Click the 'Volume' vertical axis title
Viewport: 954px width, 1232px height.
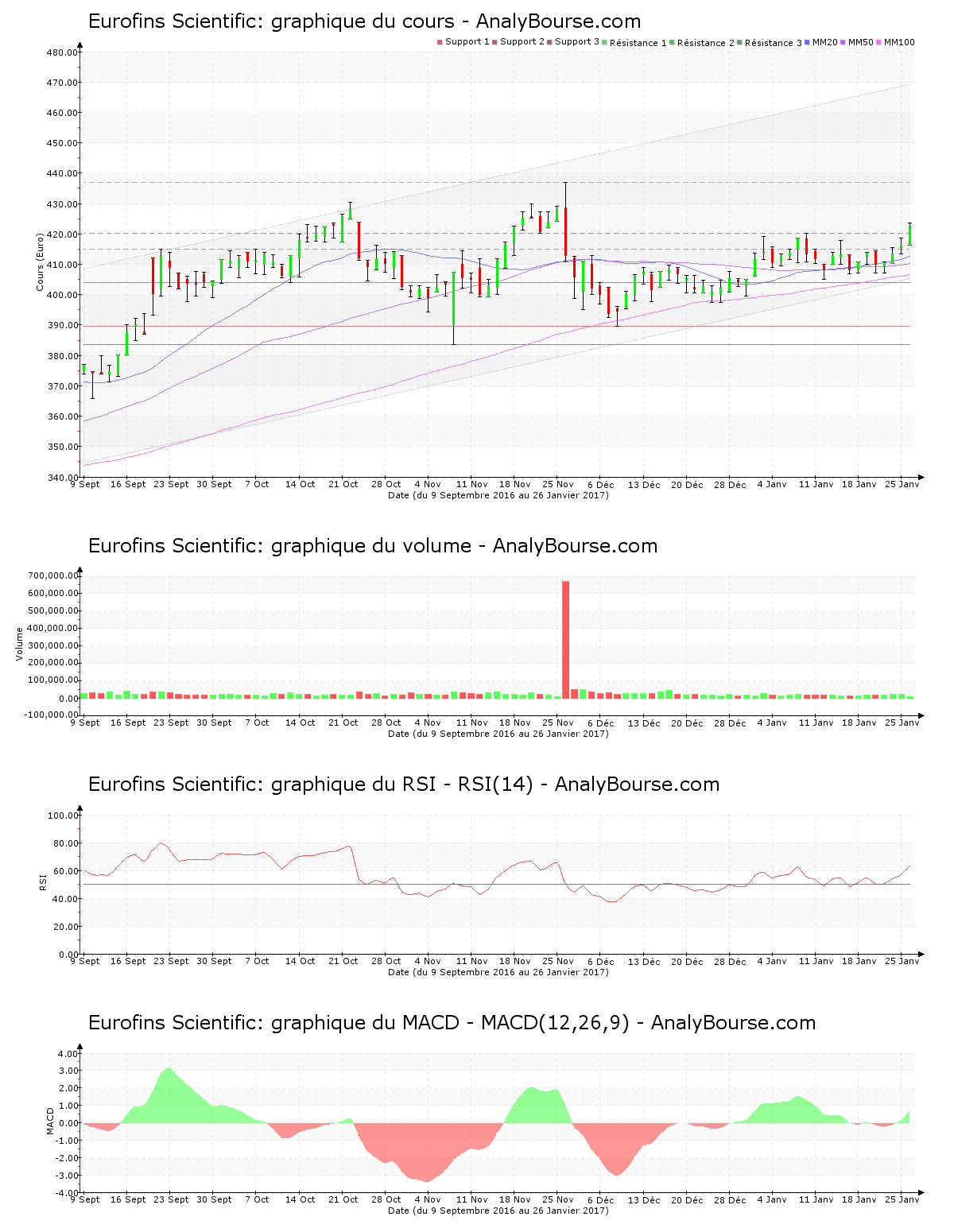[x=20, y=644]
